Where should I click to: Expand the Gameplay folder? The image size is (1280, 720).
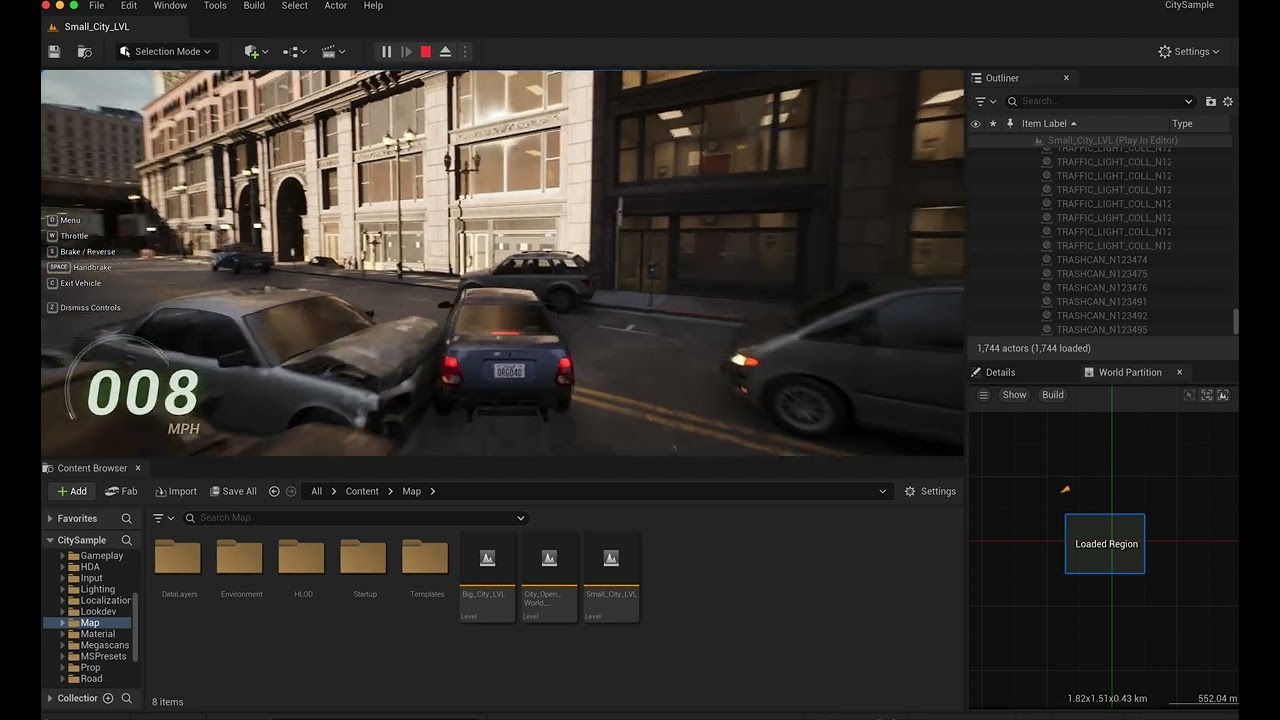click(62, 556)
